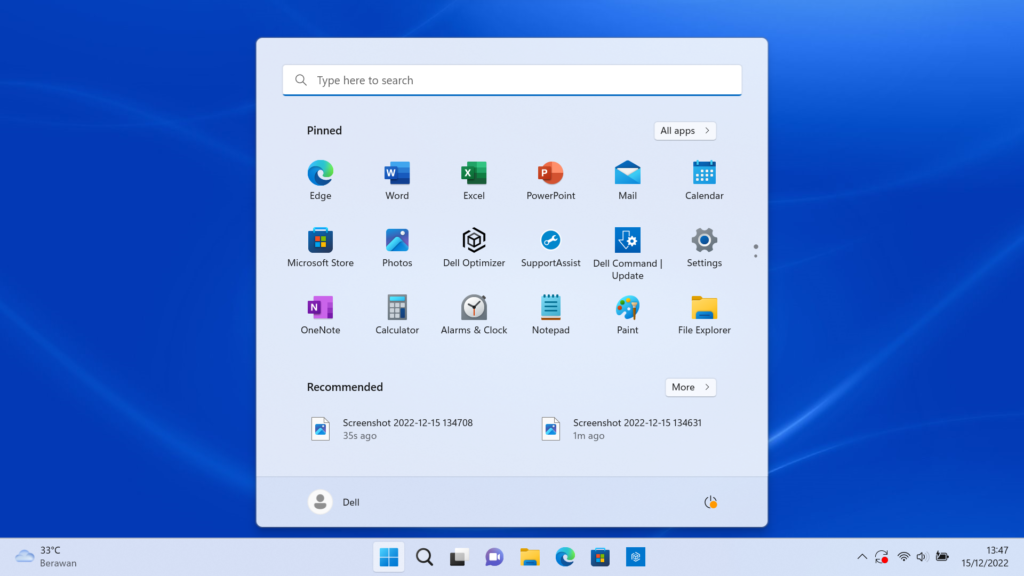Click the Start button on taskbar
1024x576 pixels.
click(x=389, y=557)
